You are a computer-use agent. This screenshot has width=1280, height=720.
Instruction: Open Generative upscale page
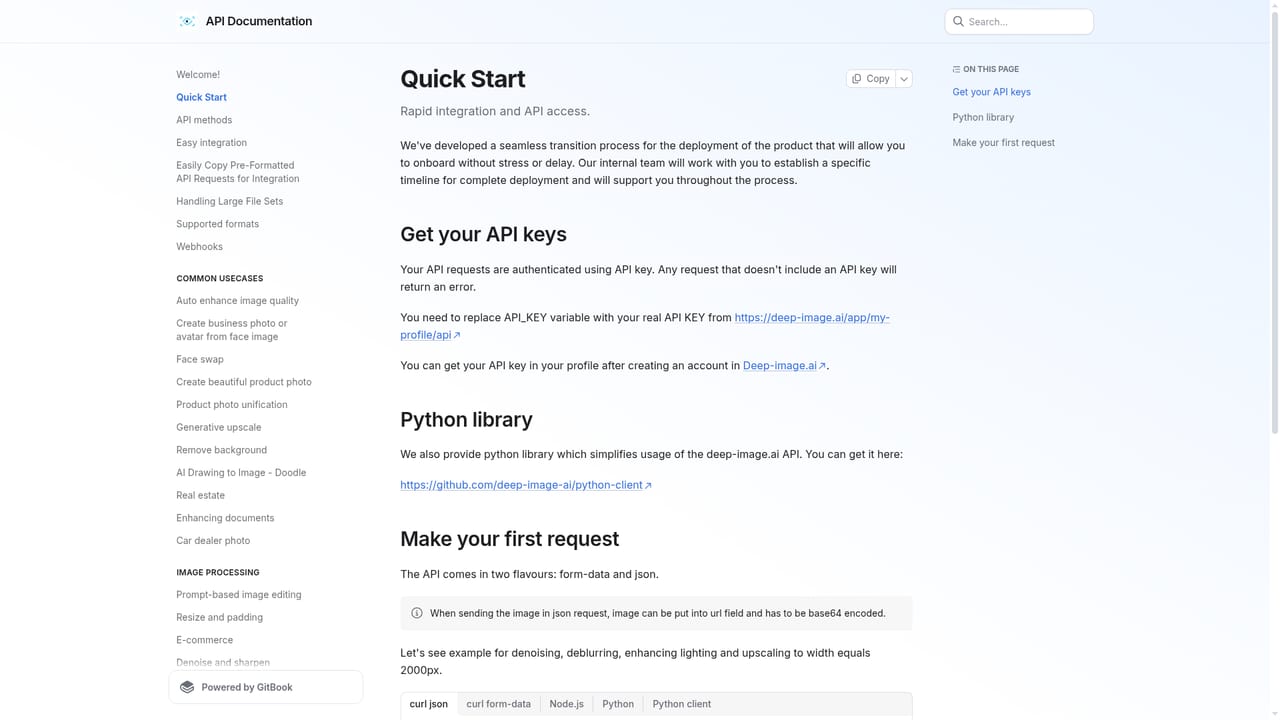218,427
